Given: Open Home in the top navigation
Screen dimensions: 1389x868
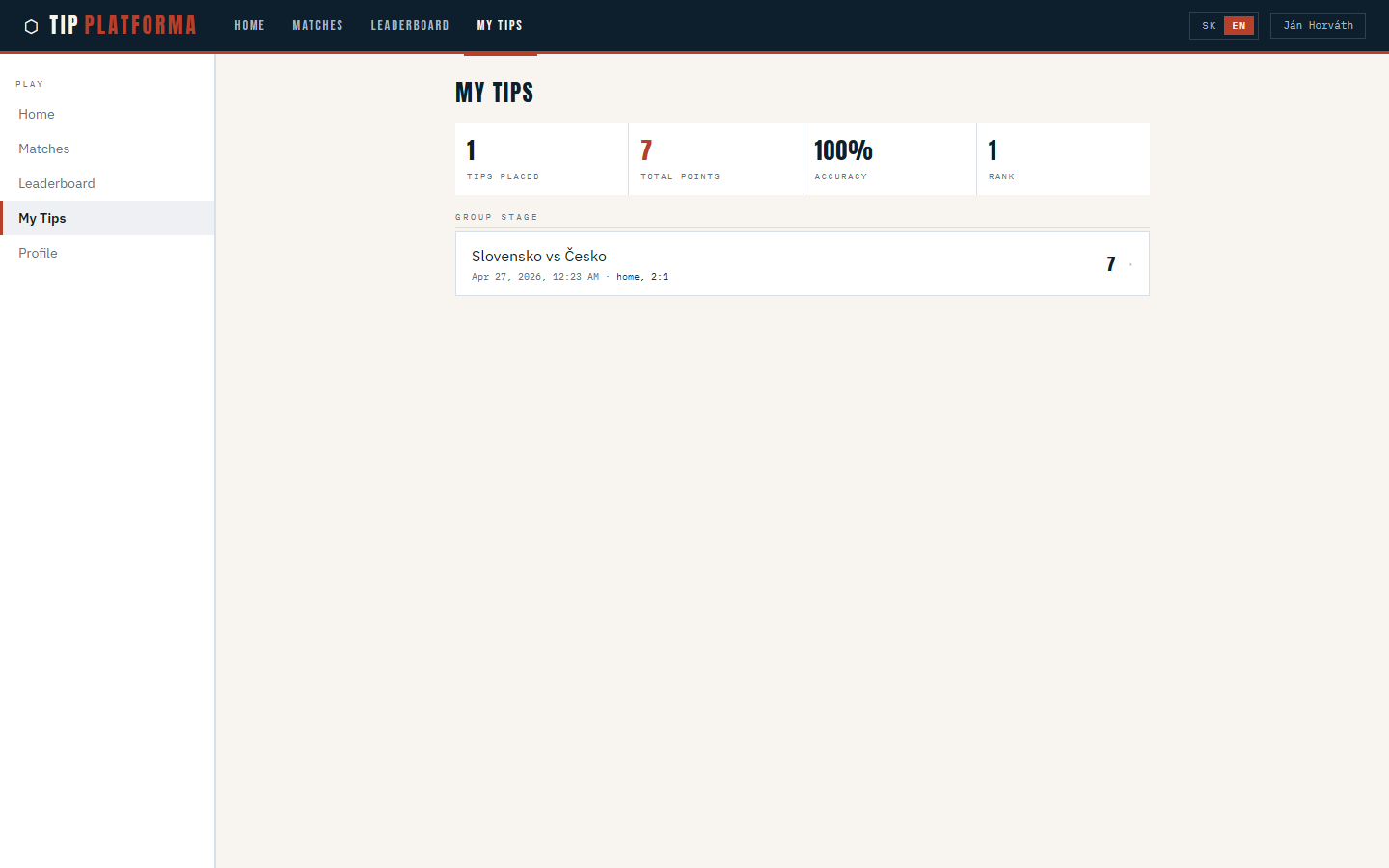Looking at the screenshot, I should 249,26.
